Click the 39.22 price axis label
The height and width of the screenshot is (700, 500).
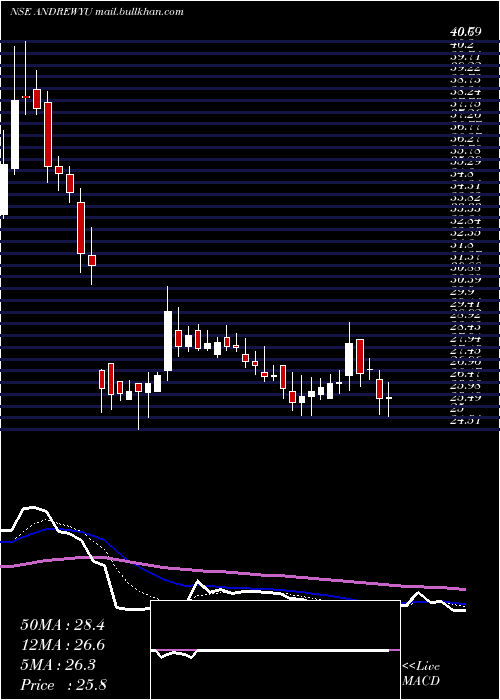pyautogui.click(x=464, y=68)
